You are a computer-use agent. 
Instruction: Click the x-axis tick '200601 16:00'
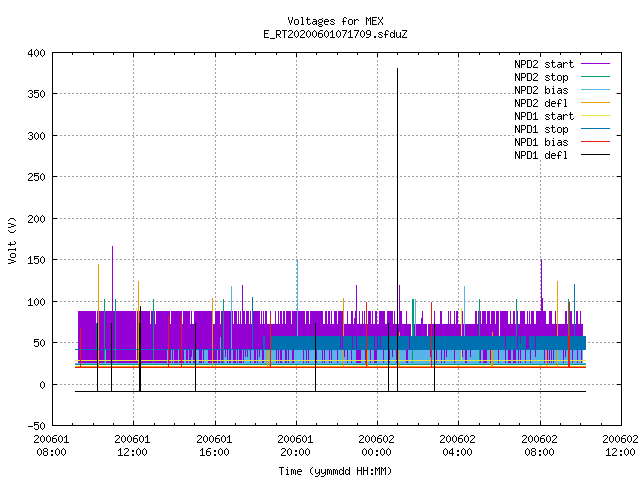(x=214, y=446)
